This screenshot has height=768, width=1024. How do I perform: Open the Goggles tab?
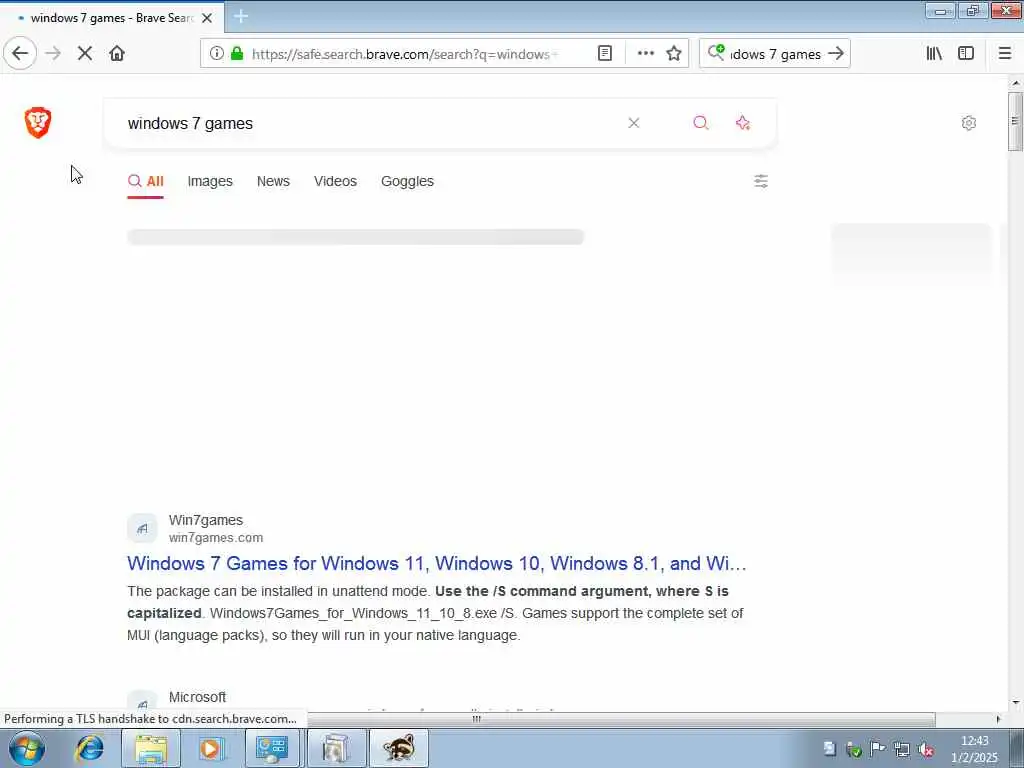[x=408, y=182]
